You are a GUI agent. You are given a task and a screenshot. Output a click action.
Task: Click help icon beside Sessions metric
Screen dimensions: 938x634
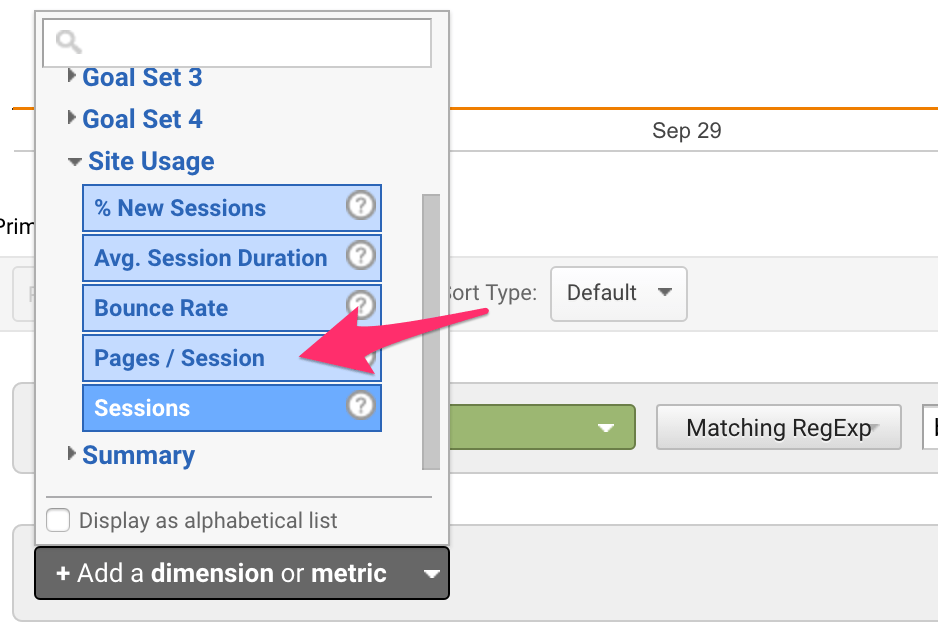tap(361, 406)
